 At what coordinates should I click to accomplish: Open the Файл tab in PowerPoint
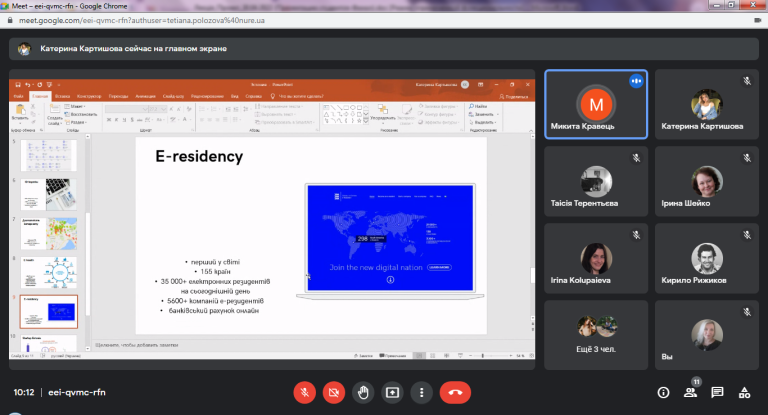[x=19, y=97]
